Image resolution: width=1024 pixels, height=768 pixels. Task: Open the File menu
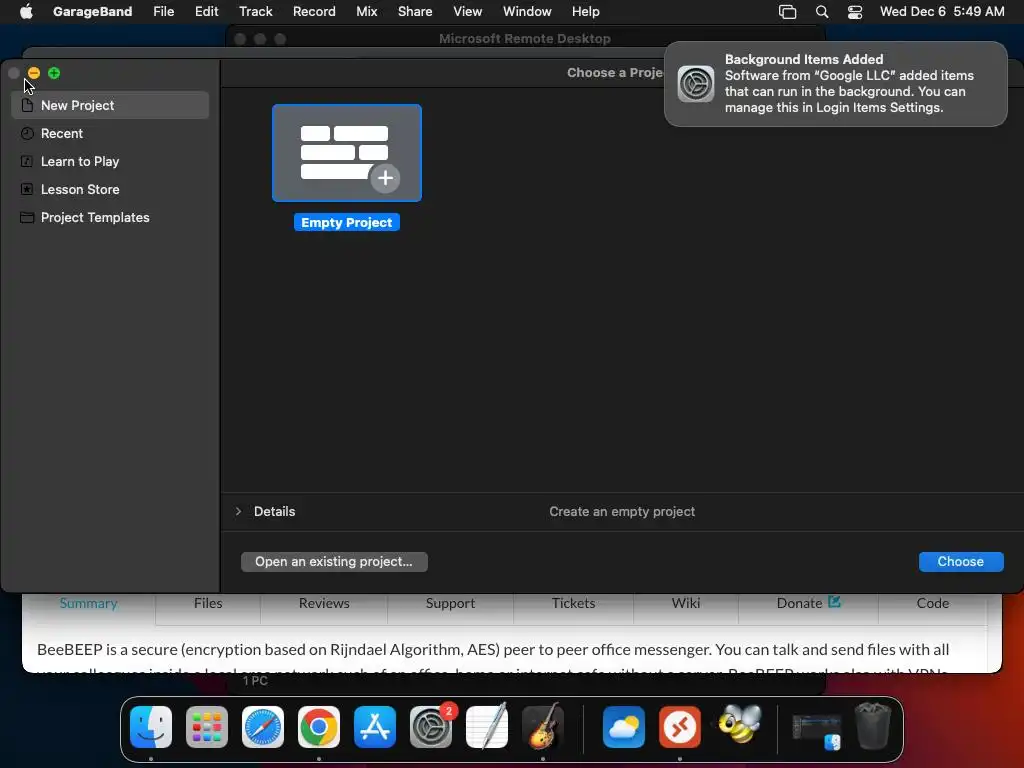click(x=163, y=11)
